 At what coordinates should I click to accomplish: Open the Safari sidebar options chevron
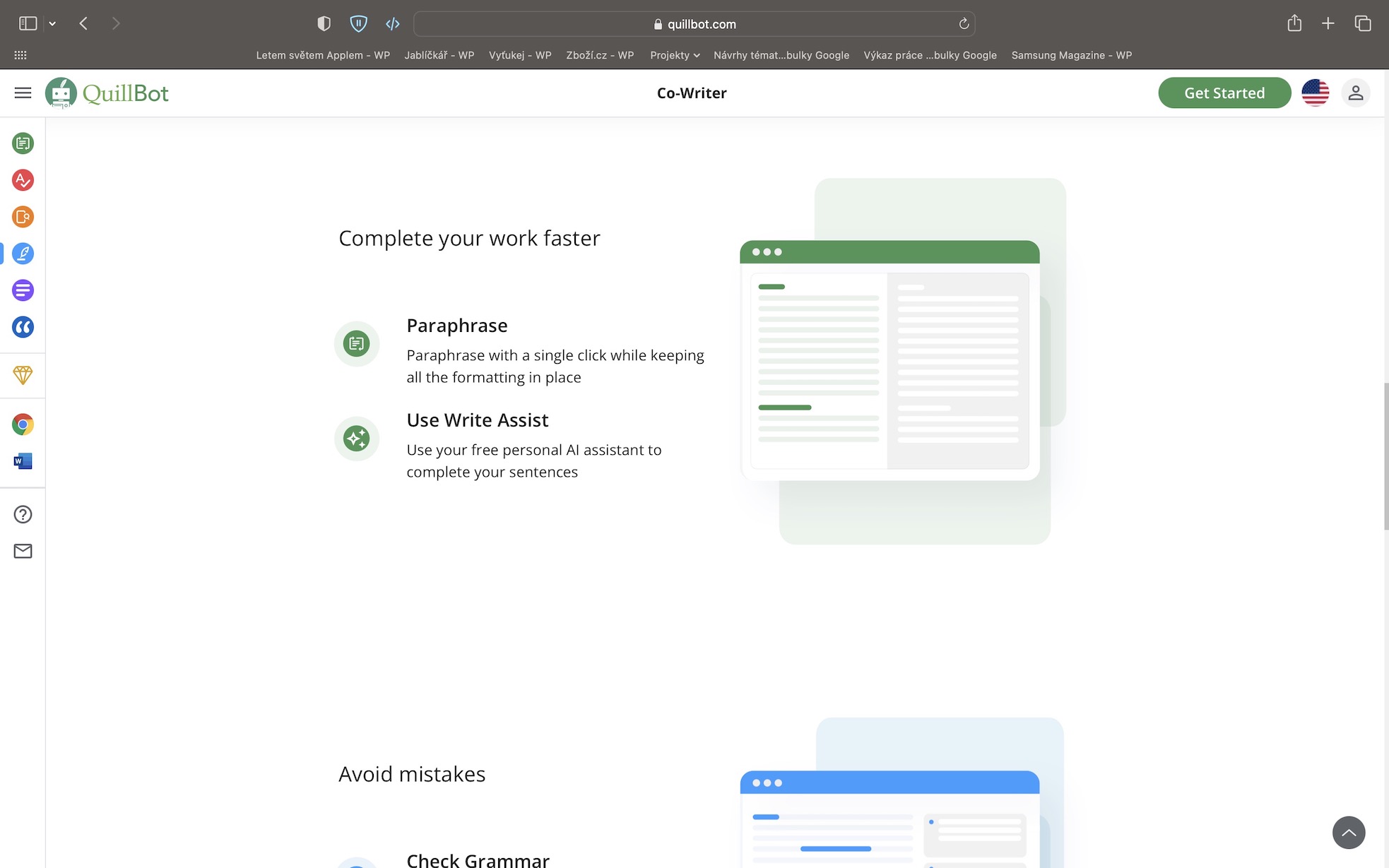click(52, 24)
